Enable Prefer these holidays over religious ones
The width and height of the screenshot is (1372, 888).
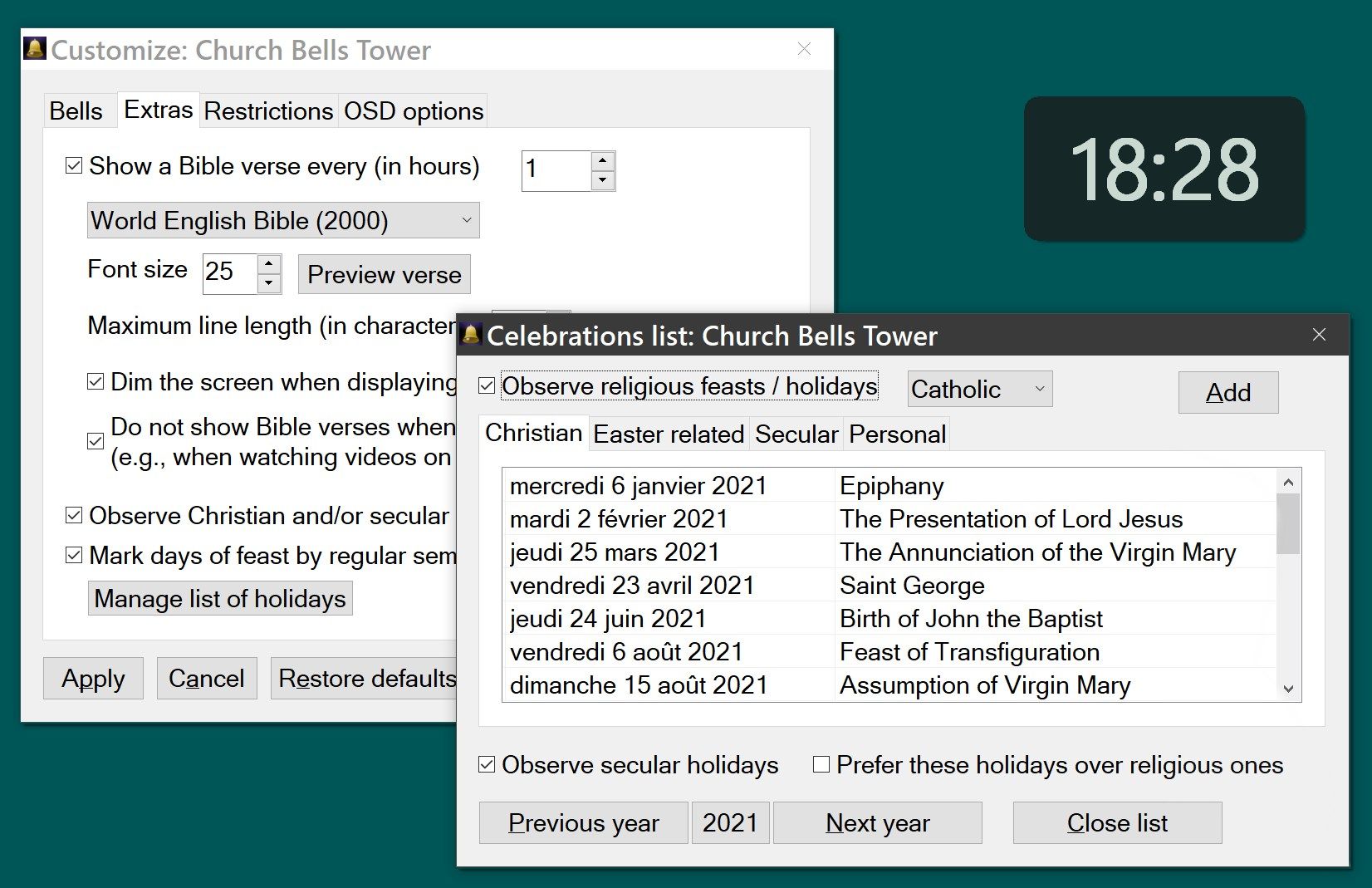pos(821,764)
